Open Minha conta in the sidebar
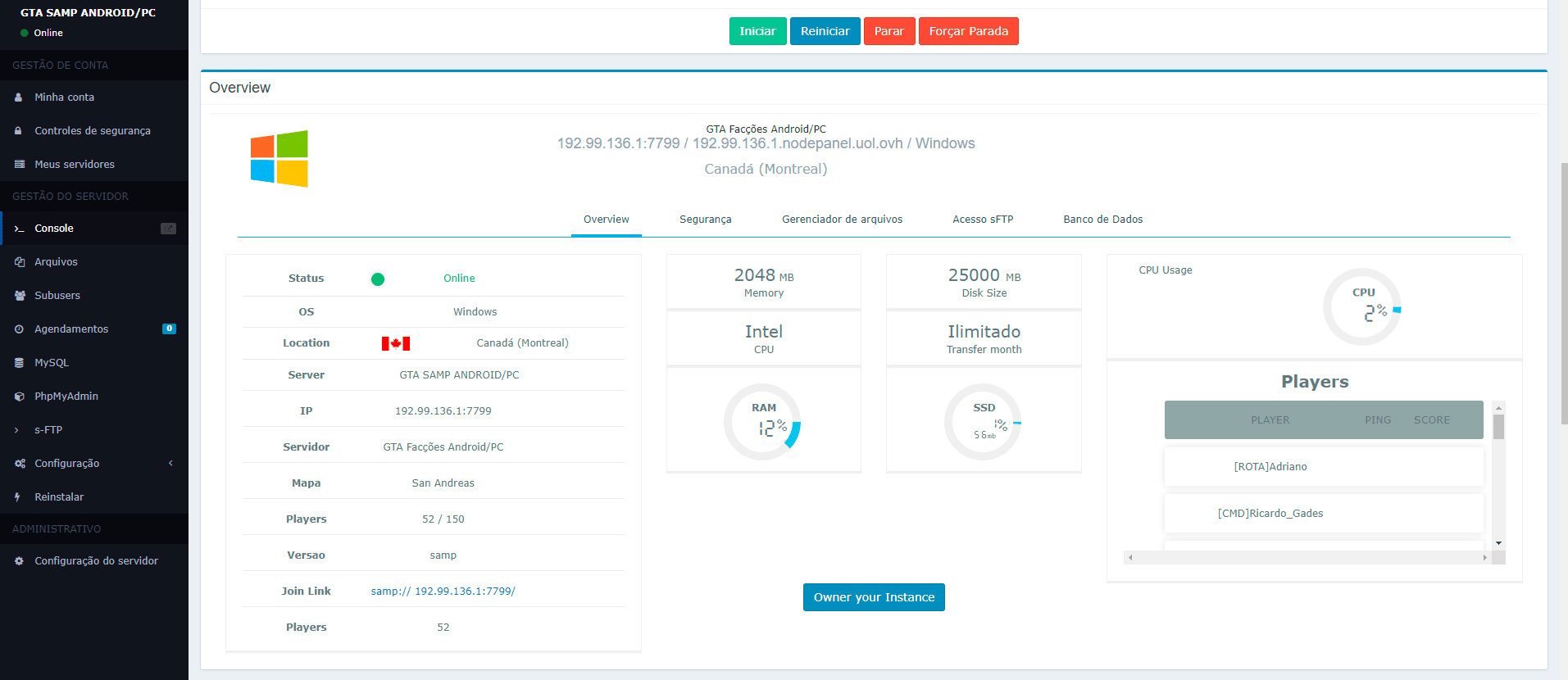 94,97
